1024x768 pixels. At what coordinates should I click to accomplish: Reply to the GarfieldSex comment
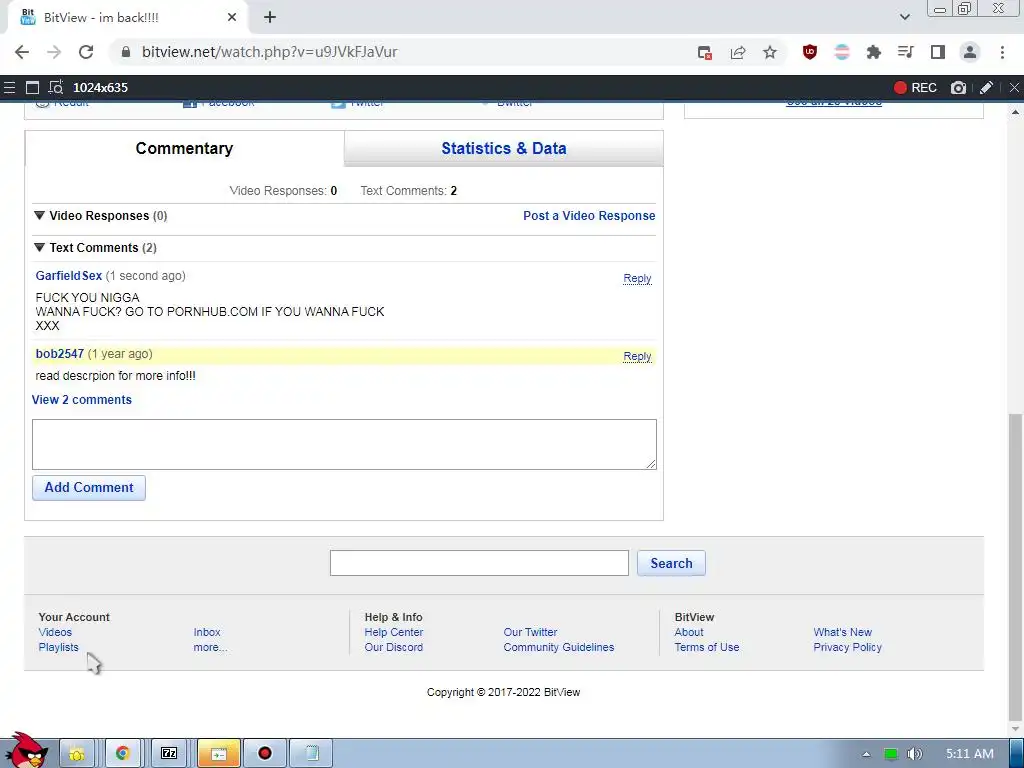(637, 278)
